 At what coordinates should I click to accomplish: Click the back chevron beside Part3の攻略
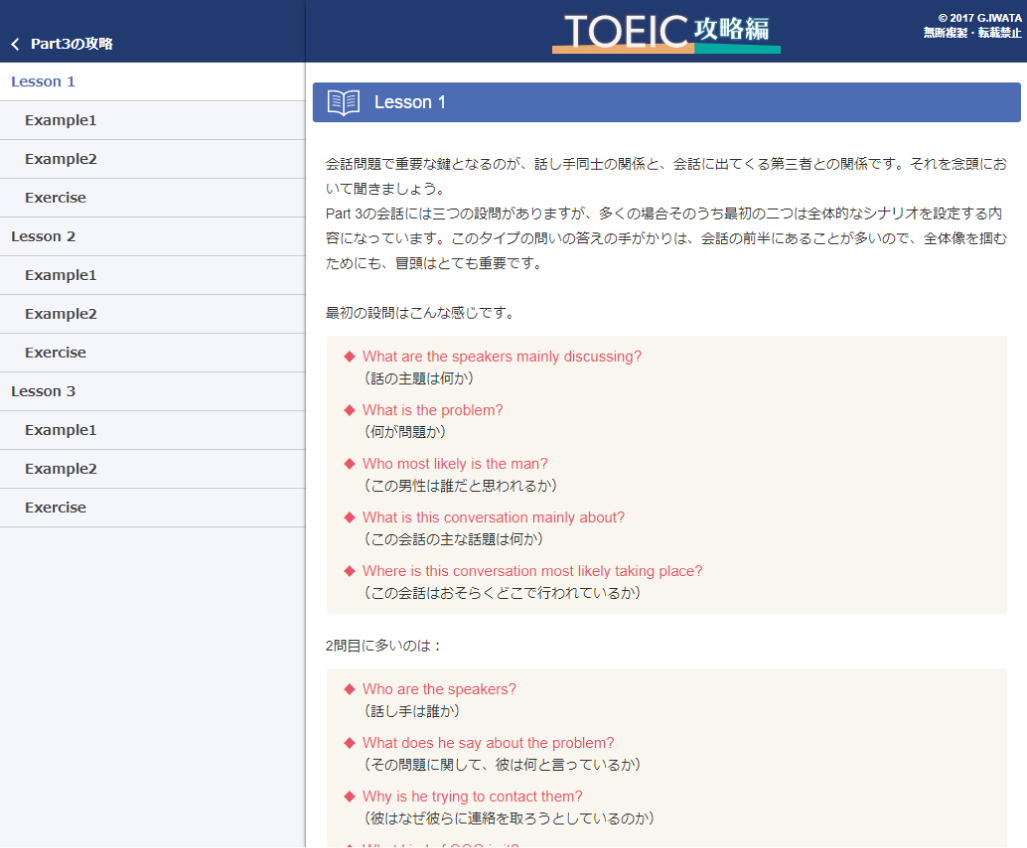(15, 44)
